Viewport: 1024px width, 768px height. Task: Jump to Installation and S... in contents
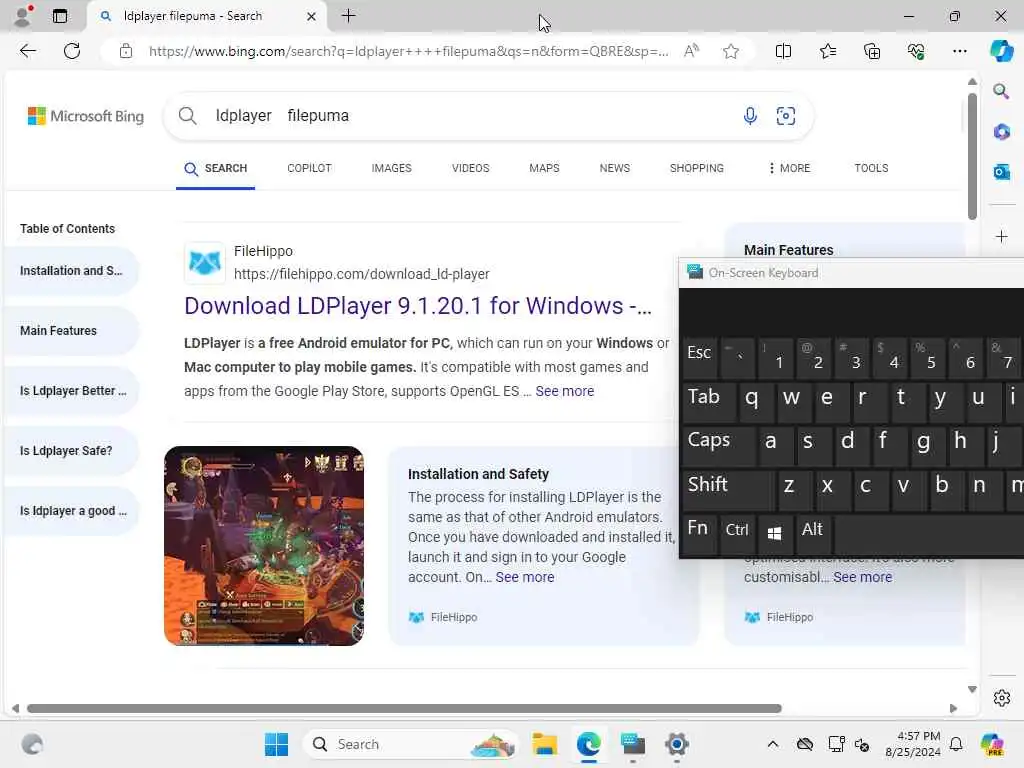click(x=71, y=270)
